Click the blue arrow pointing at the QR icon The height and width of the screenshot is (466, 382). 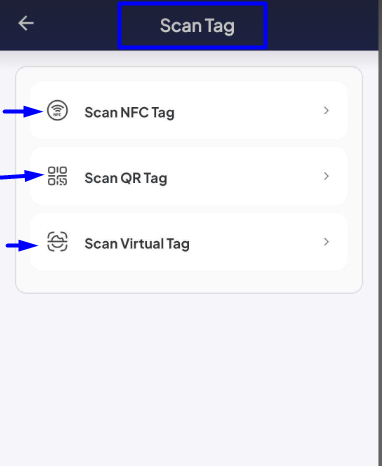22,176
